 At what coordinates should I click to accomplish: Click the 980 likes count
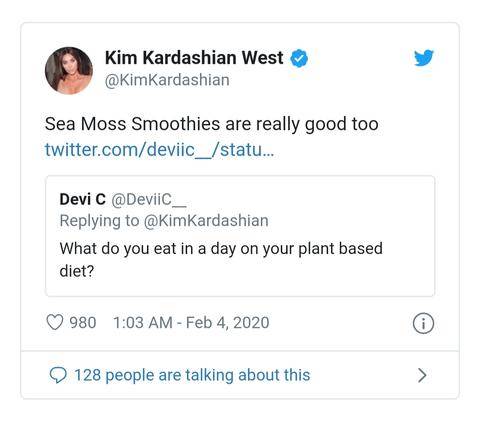click(83, 323)
